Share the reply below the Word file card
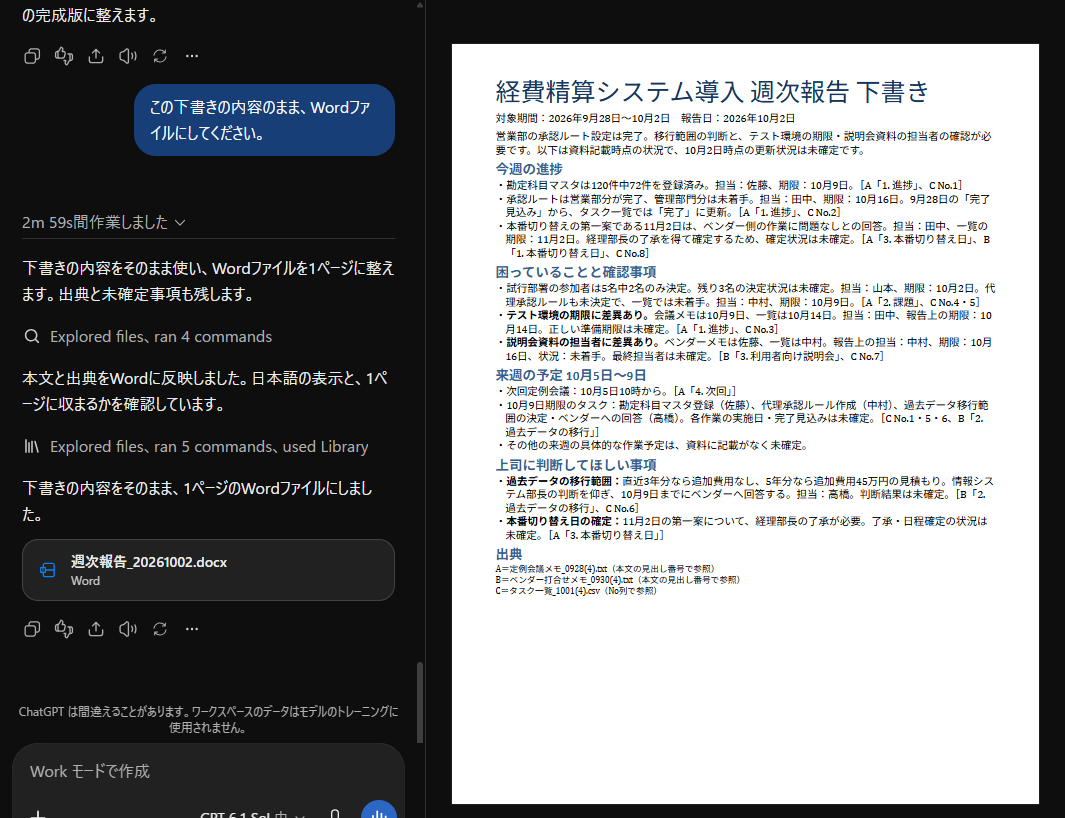Image resolution: width=1065 pixels, height=818 pixels. click(96, 629)
